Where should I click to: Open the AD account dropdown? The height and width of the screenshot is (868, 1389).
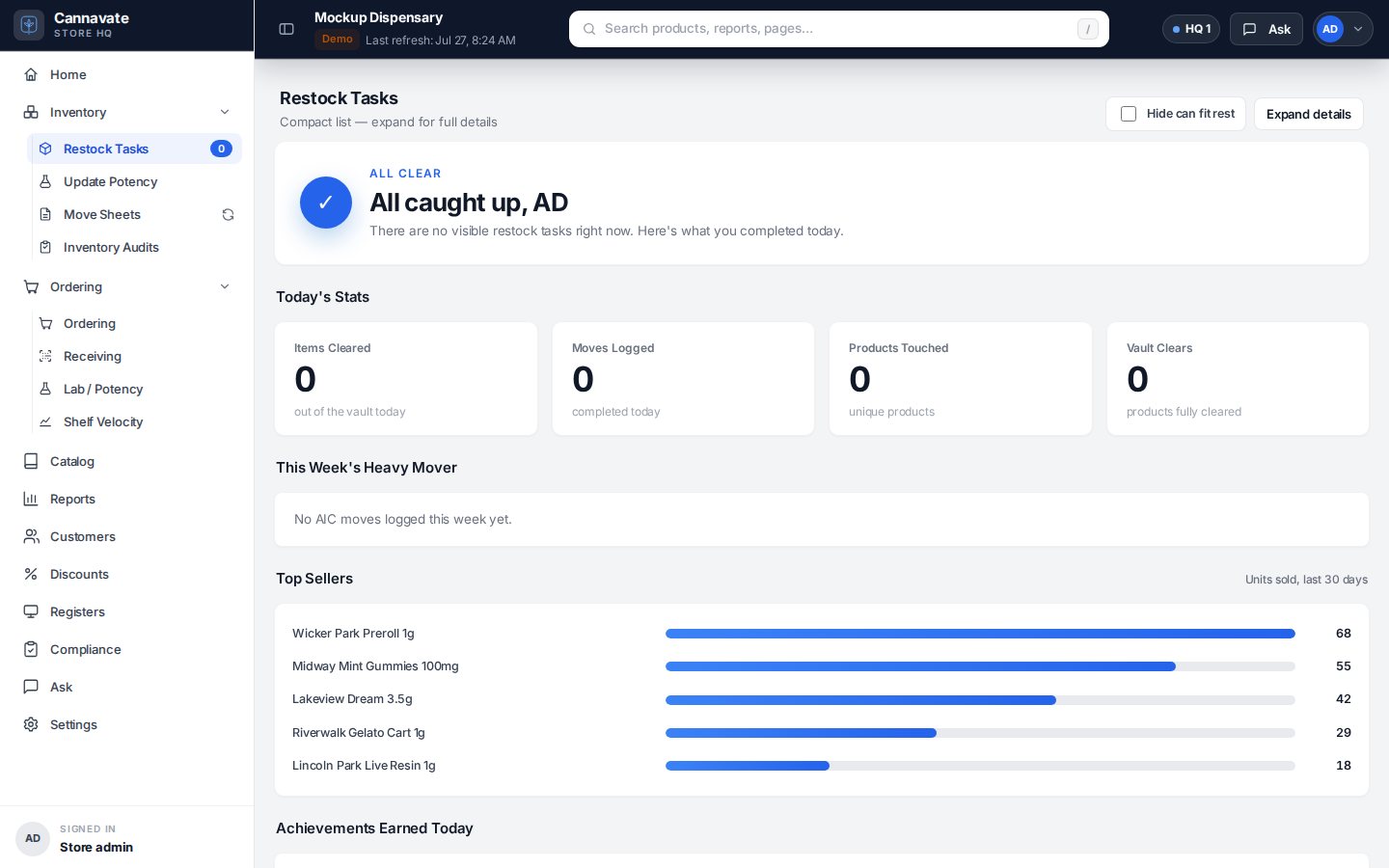tap(1343, 29)
